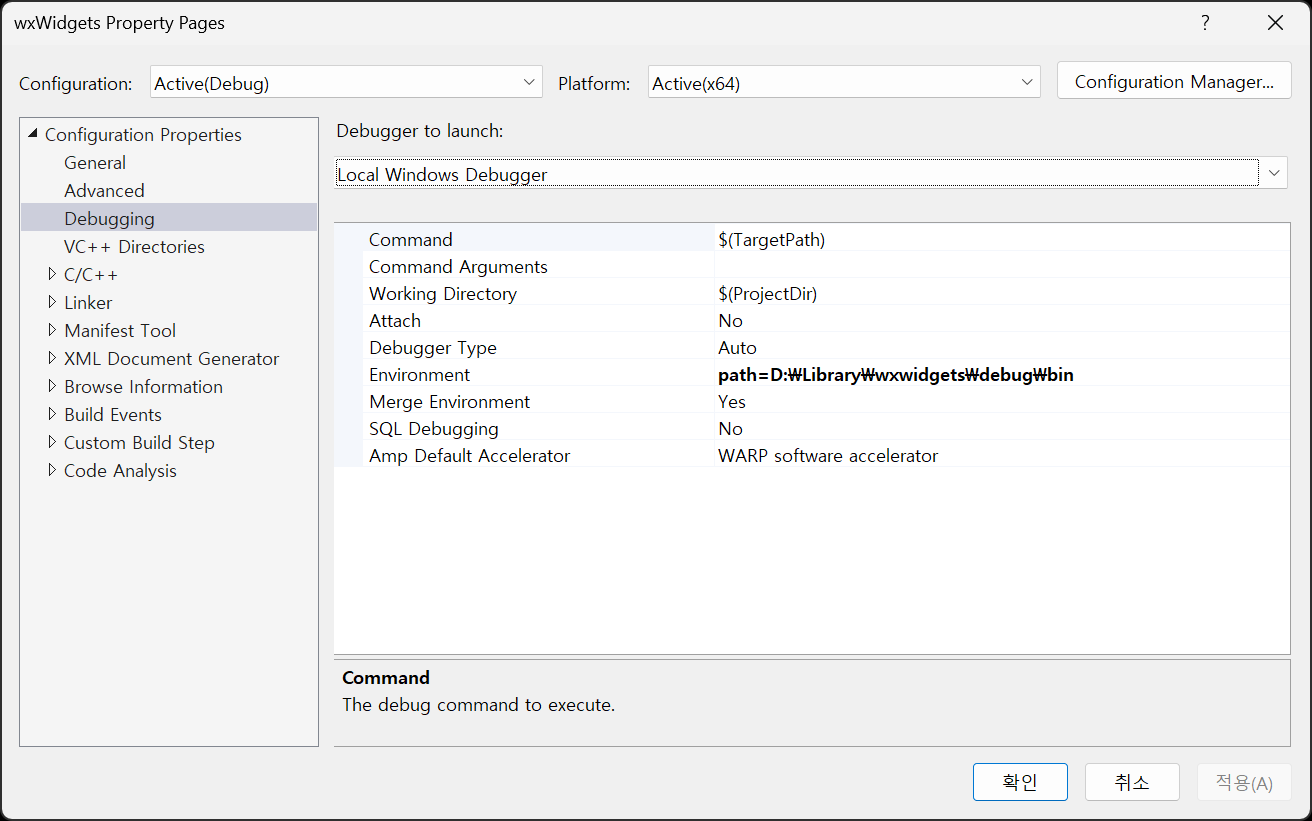Click the 취소 (Cancel) button
This screenshot has width=1312, height=821.
(1132, 782)
